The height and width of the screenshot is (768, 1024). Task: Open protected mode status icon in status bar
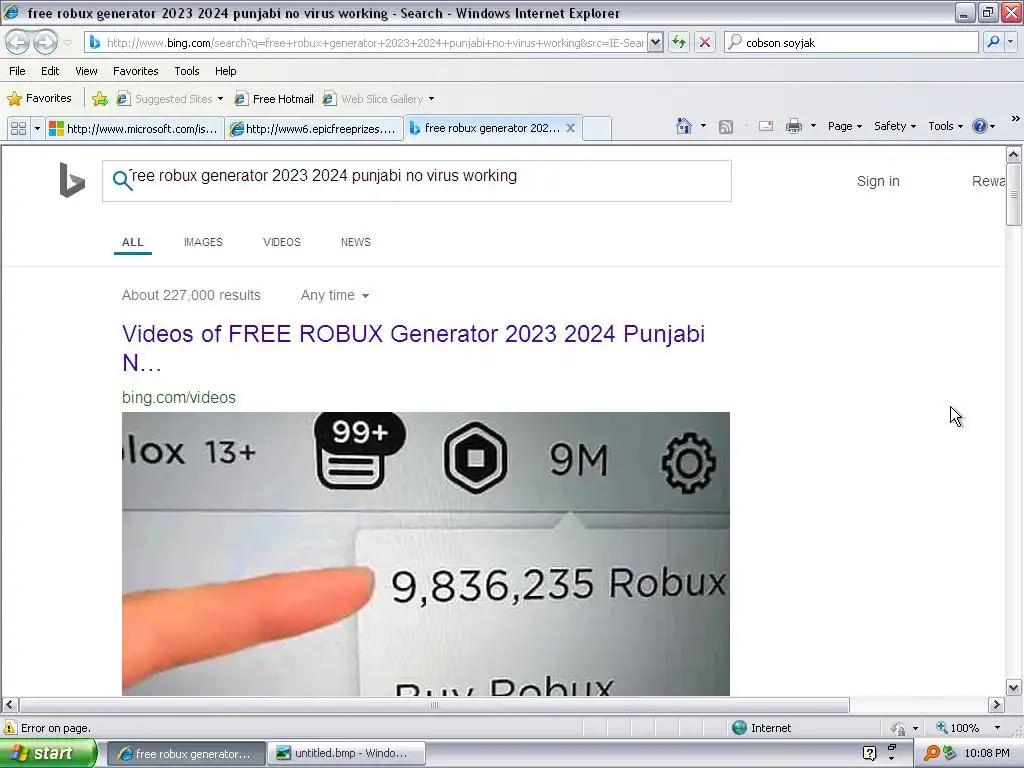[899, 728]
